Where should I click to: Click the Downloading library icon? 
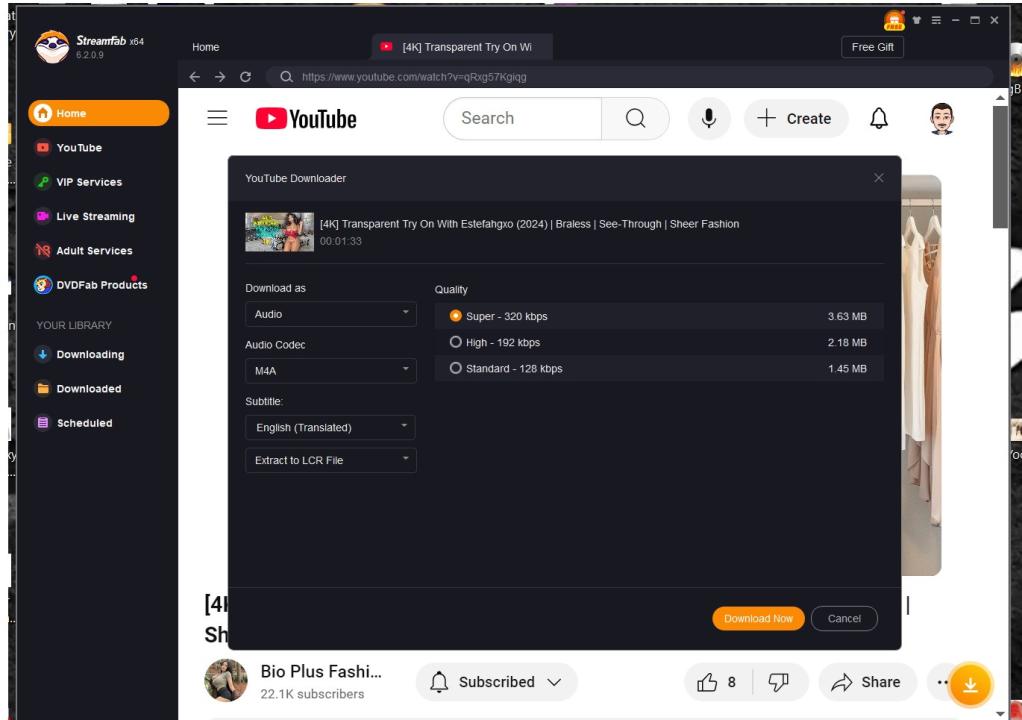click(x=42, y=354)
